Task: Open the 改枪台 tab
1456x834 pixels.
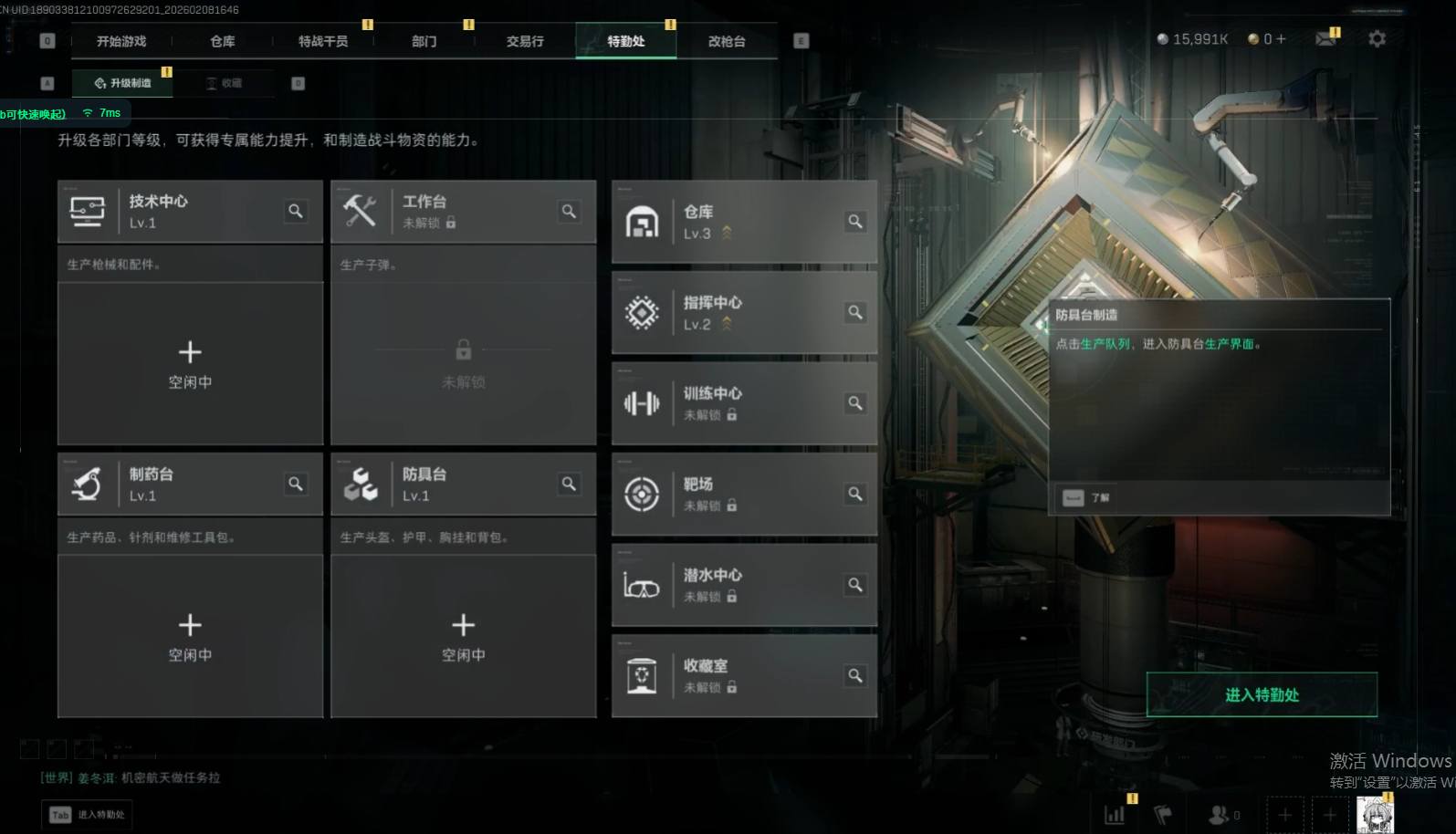Action: click(x=727, y=41)
